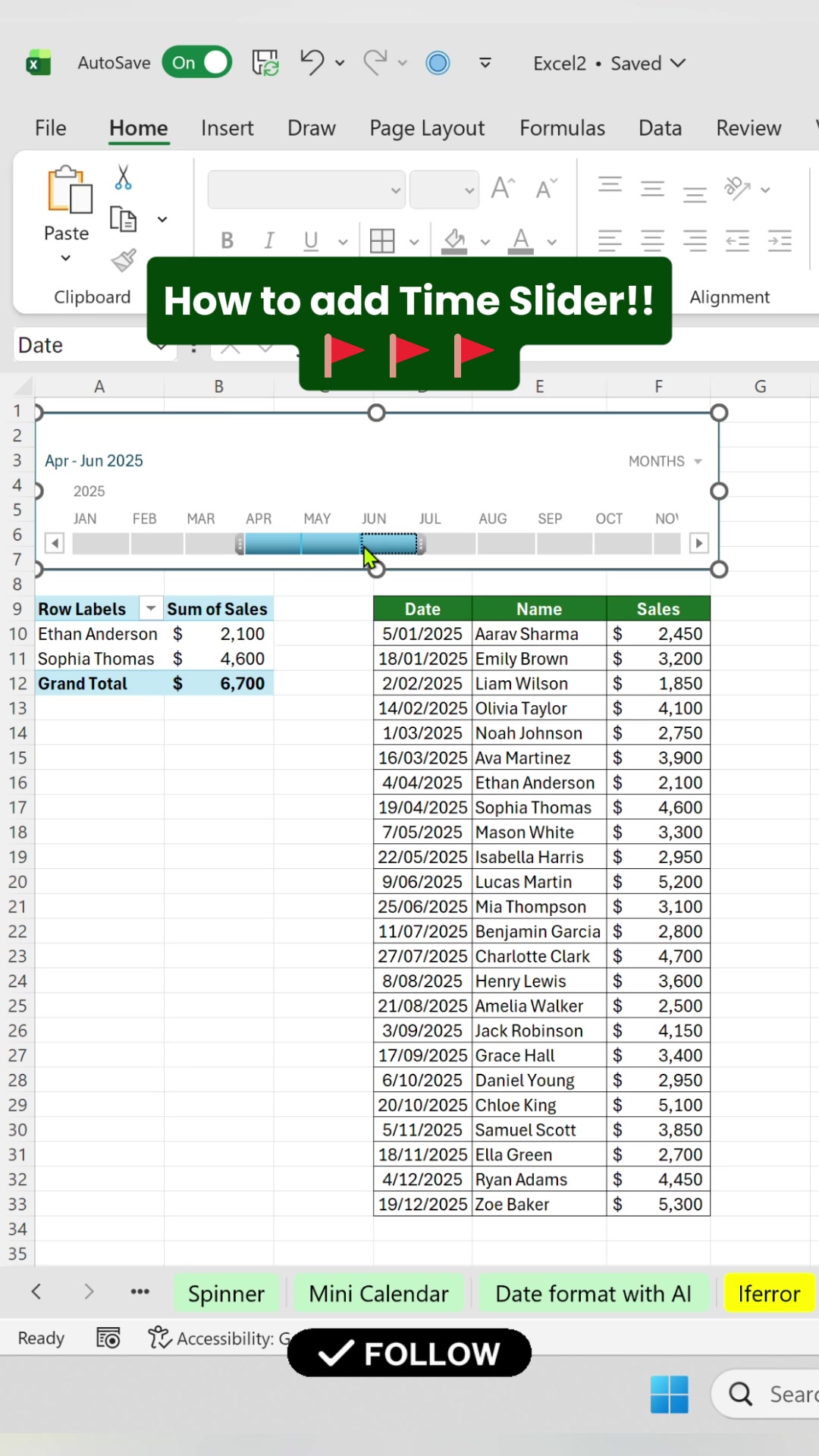The width and height of the screenshot is (819, 1456).
Task: Select the JAN segment on timeline
Action: click(101, 544)
